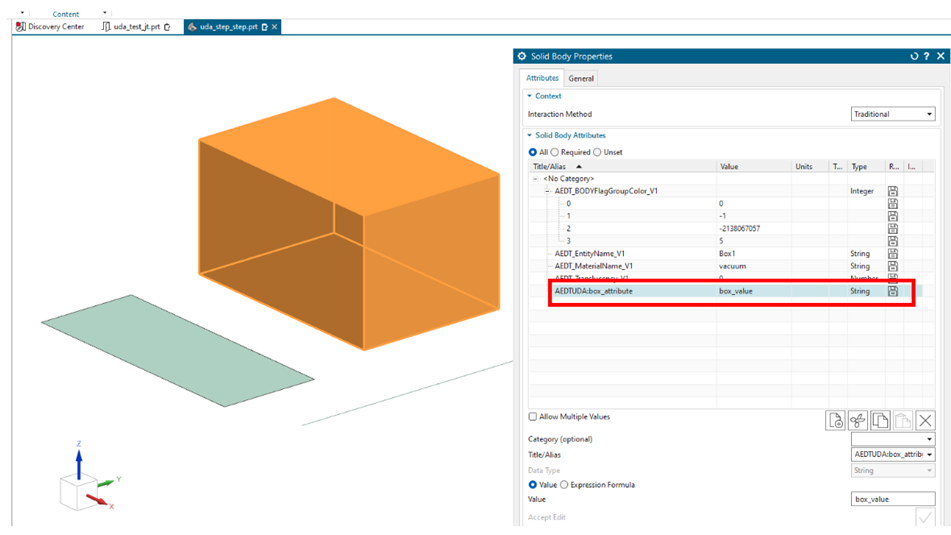Open the Interaction Method Traditional dropdown
The width and height of the screenshot is (951, 535).
click(x=893, y=114)
